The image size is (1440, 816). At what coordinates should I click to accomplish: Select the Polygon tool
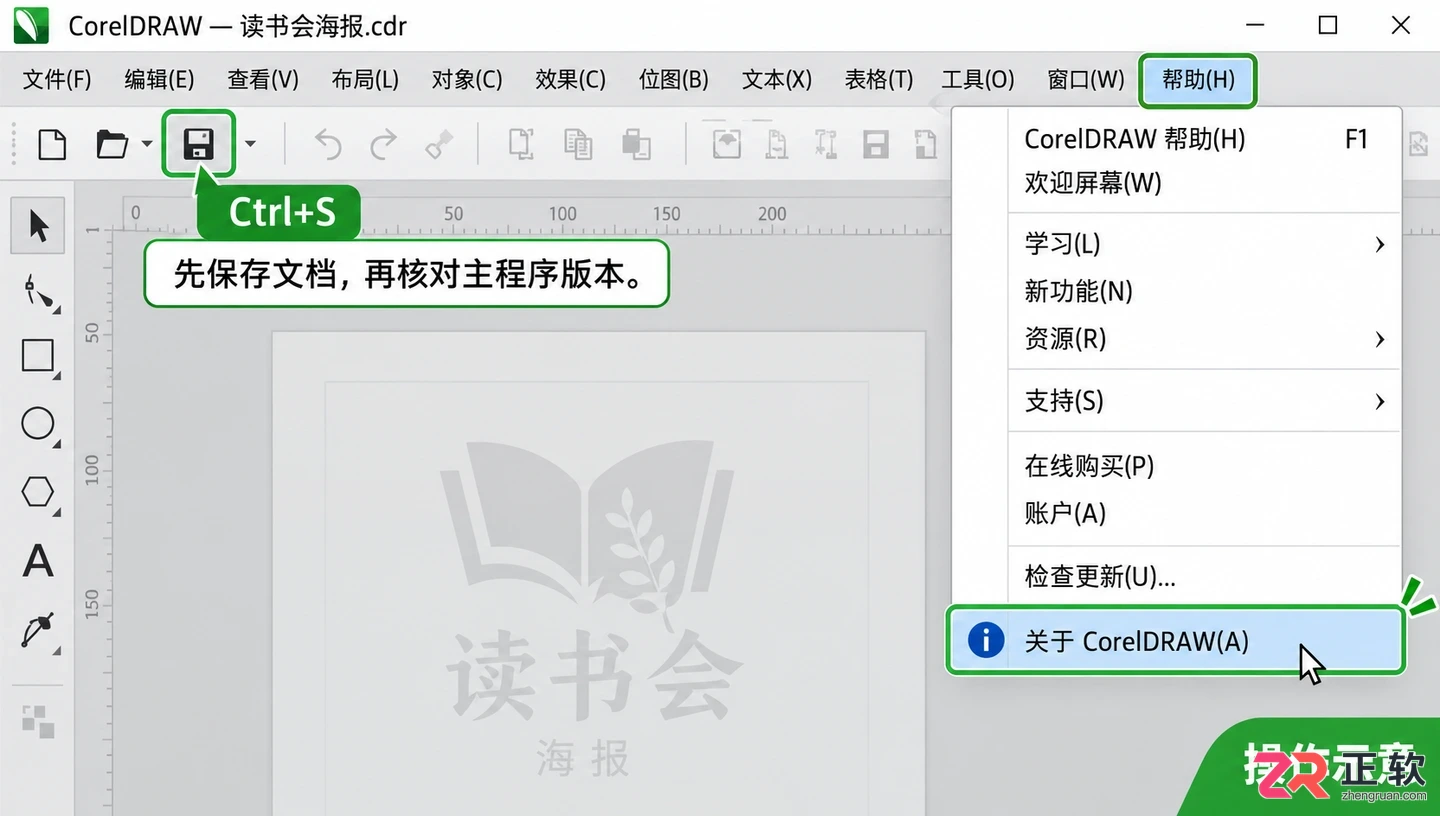[x=39, y=492]
